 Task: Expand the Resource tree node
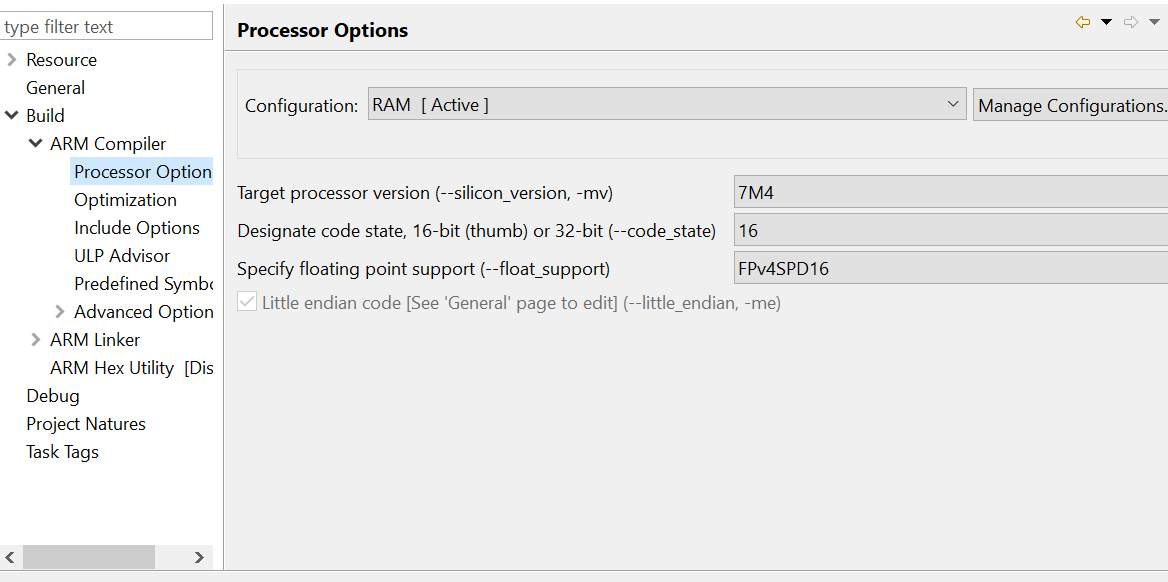11,60
